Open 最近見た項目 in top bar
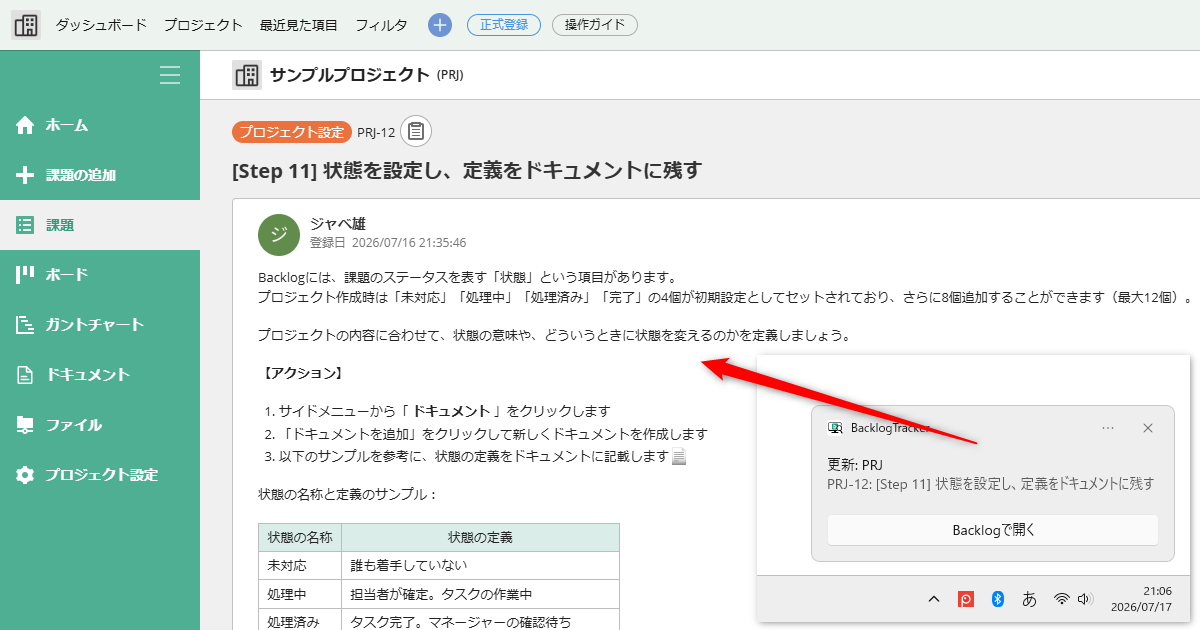The height and width of the screenshot is (630, 1200). [298, 25]
